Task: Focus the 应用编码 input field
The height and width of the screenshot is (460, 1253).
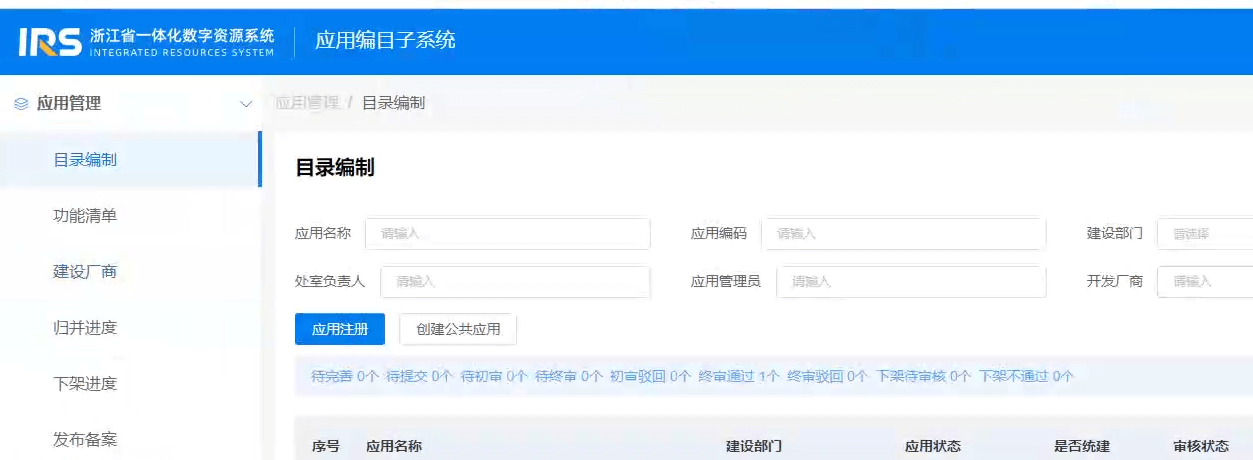Action: pos(903,234)
